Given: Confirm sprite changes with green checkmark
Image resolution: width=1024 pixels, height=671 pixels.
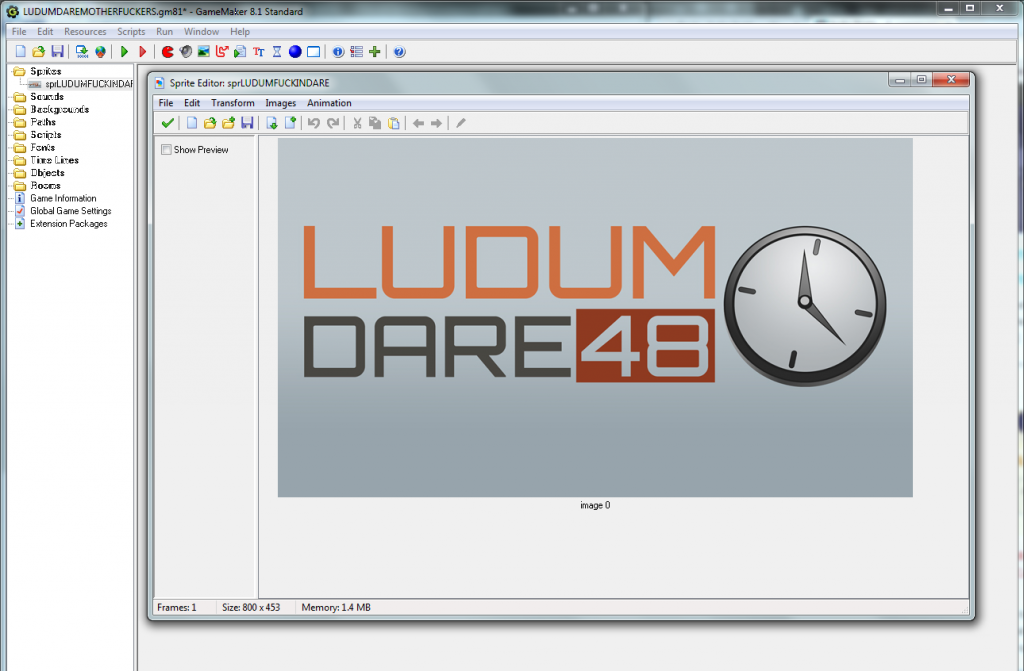Looking at the screenshot, I should pos(168,123).
